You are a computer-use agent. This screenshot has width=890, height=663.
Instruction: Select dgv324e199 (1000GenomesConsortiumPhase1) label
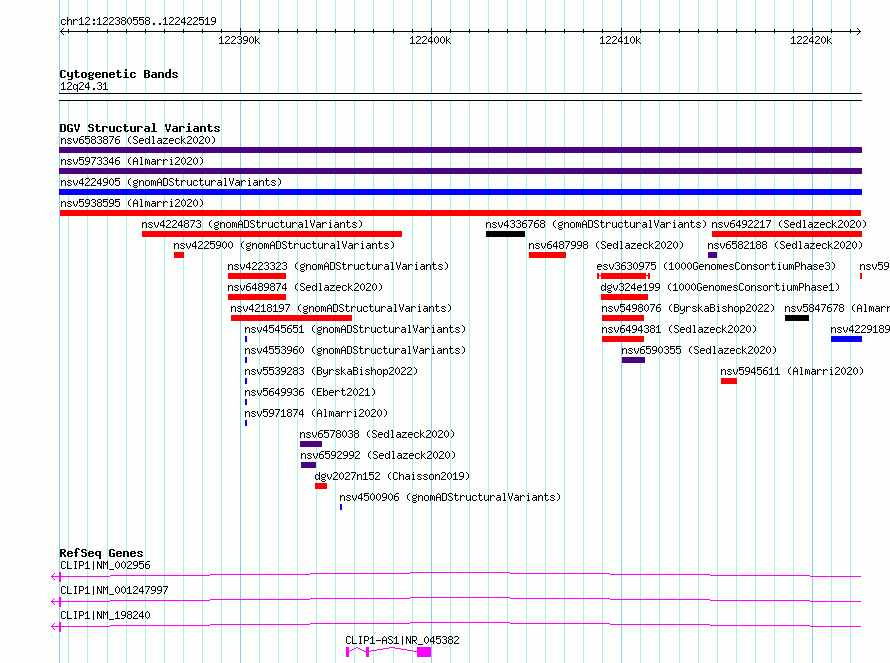720,287
